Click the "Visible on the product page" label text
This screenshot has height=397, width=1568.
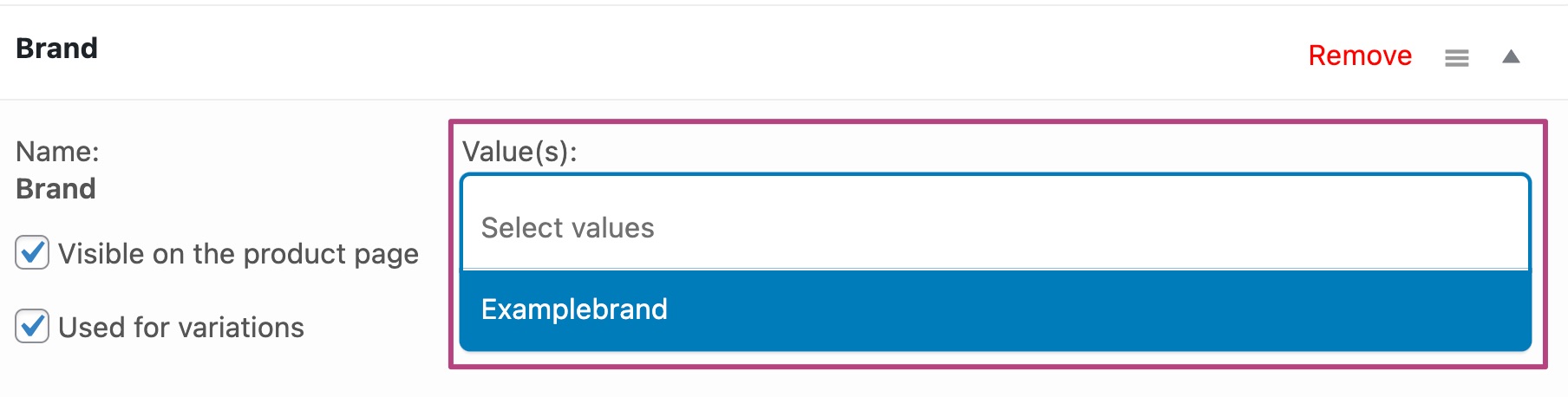pos(238,254)
